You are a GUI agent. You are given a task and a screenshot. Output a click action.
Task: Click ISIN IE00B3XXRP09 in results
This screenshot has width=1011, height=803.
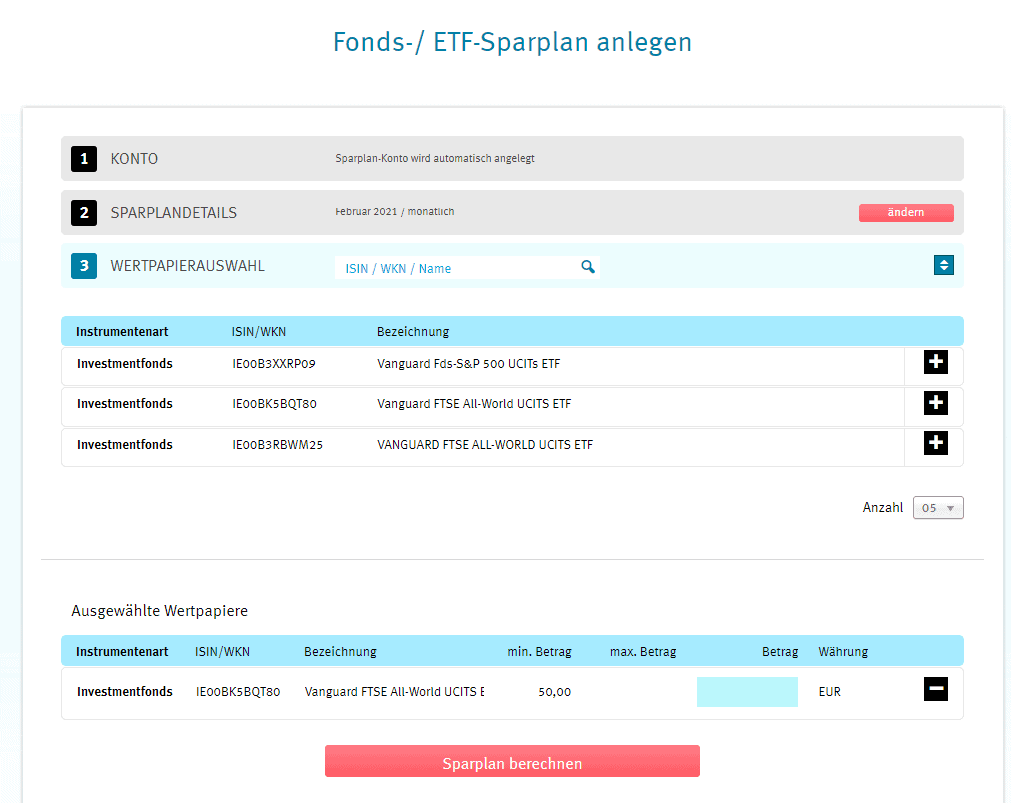pos(274,364)
